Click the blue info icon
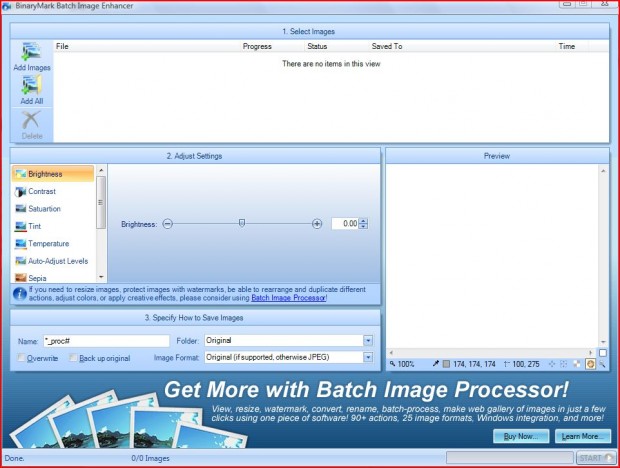620x468 pixels. (20, 294)
